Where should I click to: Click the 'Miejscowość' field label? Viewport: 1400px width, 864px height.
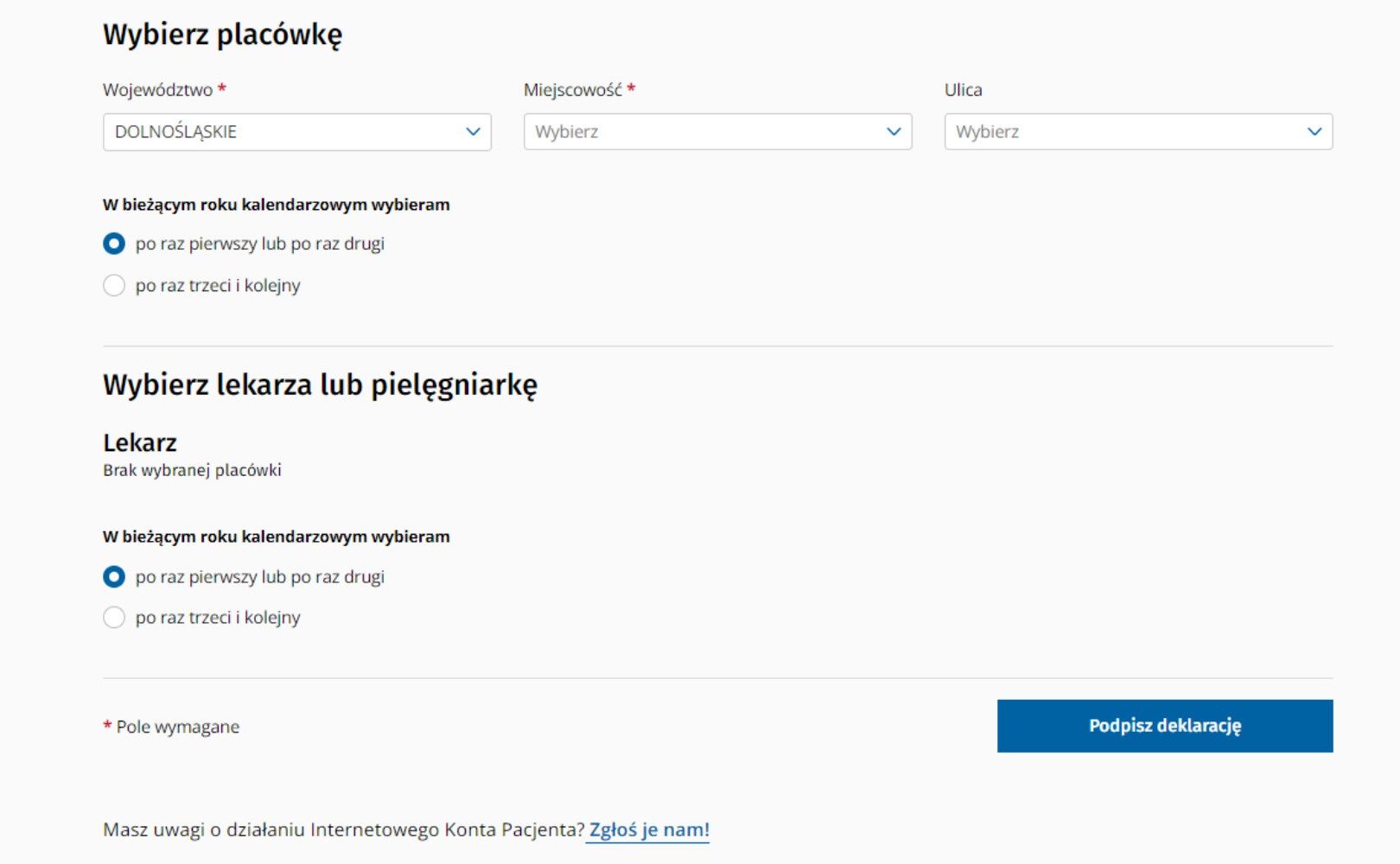tap(573, 90)
